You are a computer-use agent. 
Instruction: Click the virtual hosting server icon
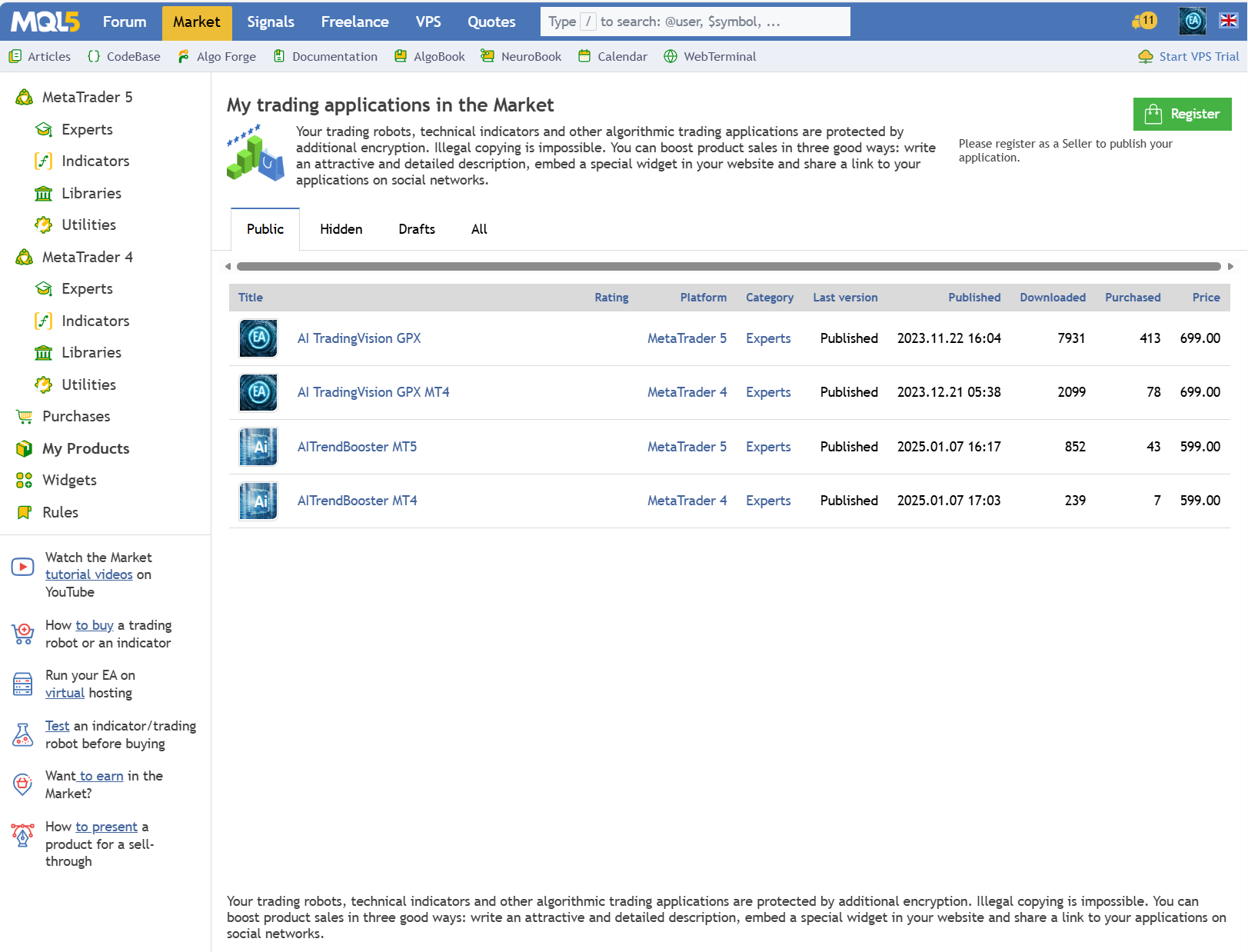tap(23, 684)
